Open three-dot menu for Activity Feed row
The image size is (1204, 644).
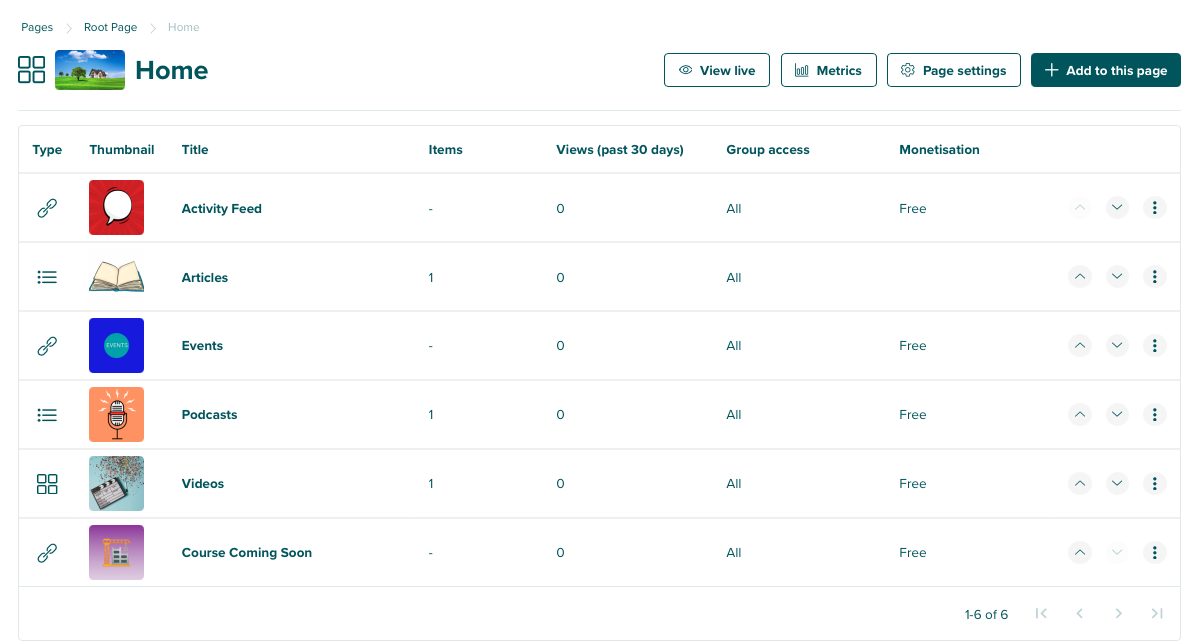point(1154,208)
